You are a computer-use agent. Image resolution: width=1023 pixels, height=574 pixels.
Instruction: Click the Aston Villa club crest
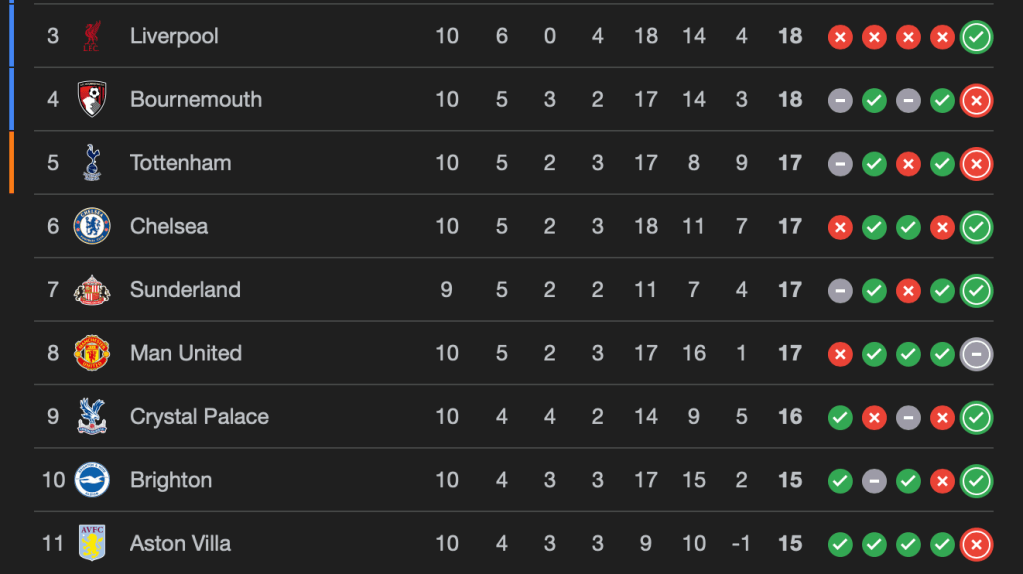point(92,543)
